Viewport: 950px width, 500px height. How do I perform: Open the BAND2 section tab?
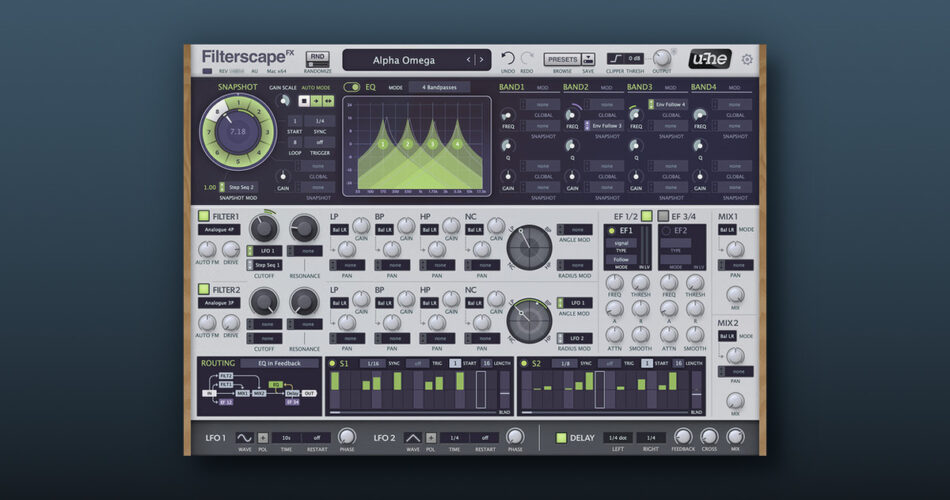click(x=575, y=88)
